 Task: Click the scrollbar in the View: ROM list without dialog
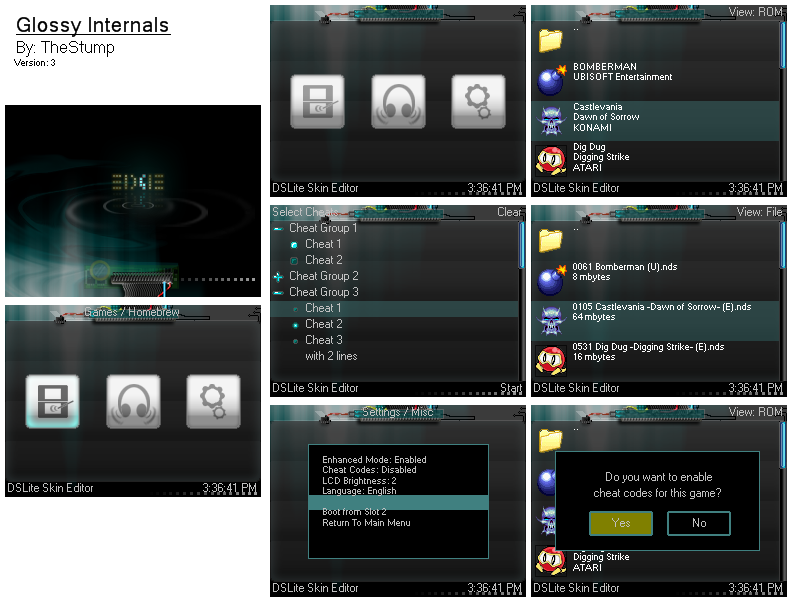pyautogui.click(x=783, y=43)
